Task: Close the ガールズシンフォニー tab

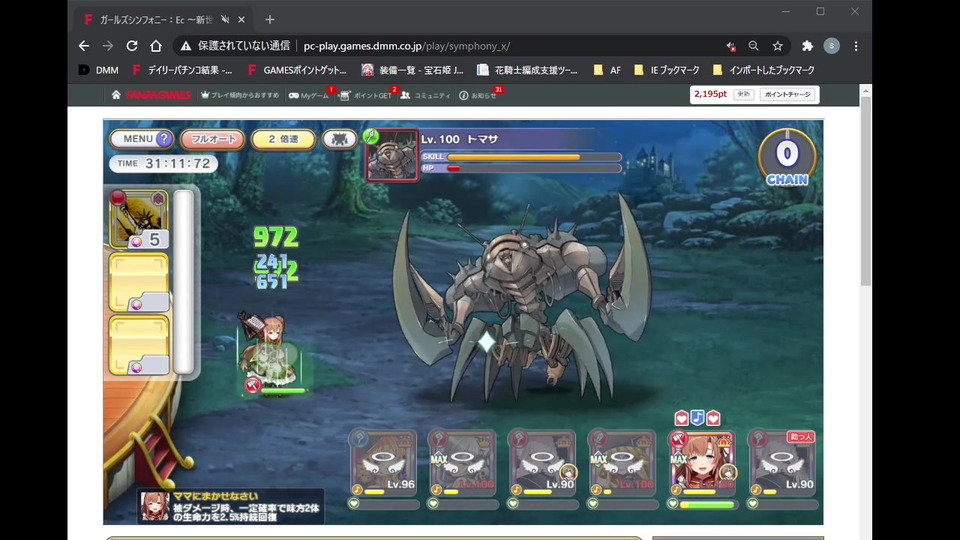Action: pos(241,20)
